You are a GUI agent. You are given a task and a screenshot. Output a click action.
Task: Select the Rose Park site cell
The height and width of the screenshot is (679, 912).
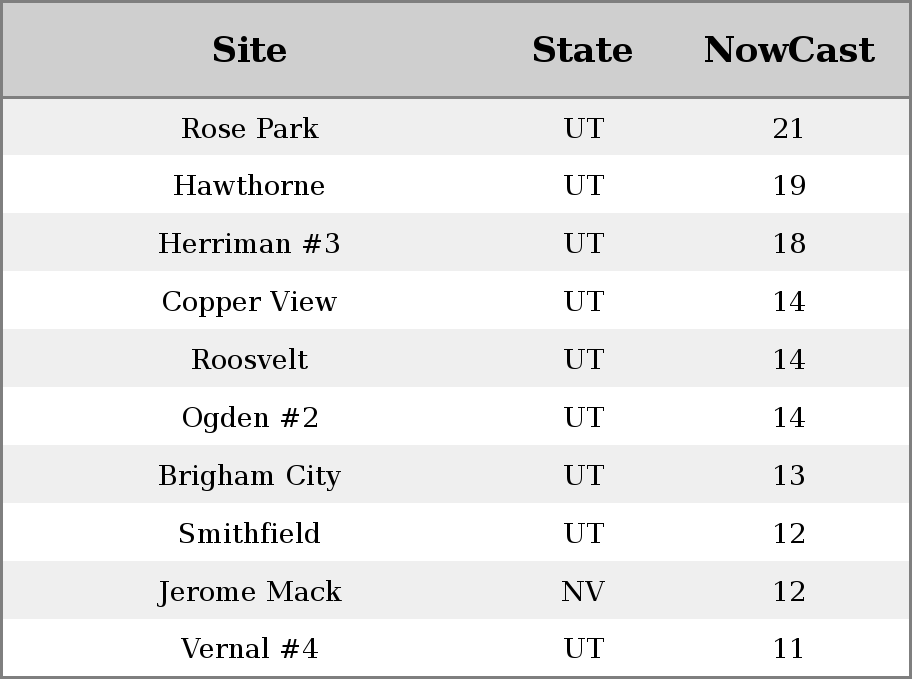pos(250,128)
